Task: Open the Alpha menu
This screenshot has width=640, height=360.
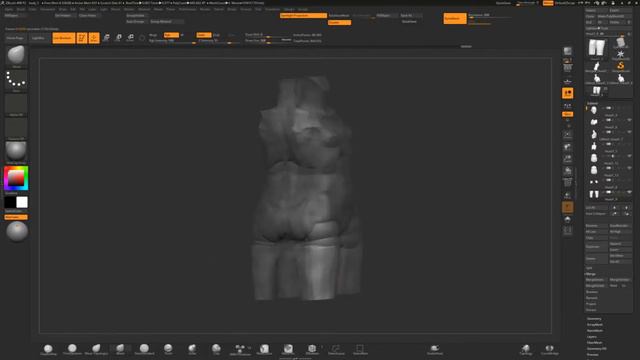Action: [x=9, y=9]
